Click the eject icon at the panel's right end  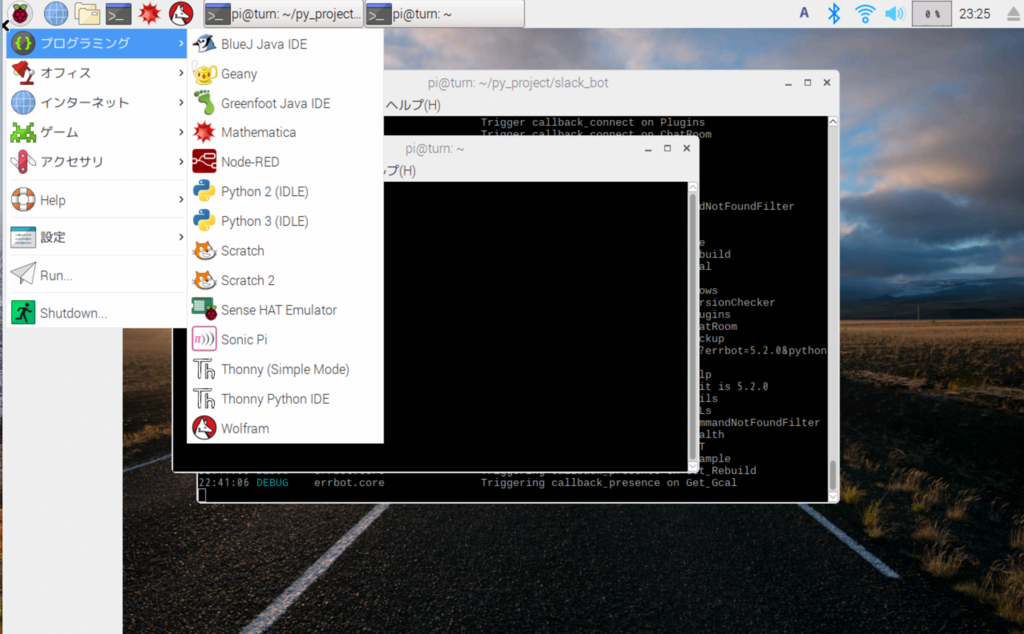1013,14
